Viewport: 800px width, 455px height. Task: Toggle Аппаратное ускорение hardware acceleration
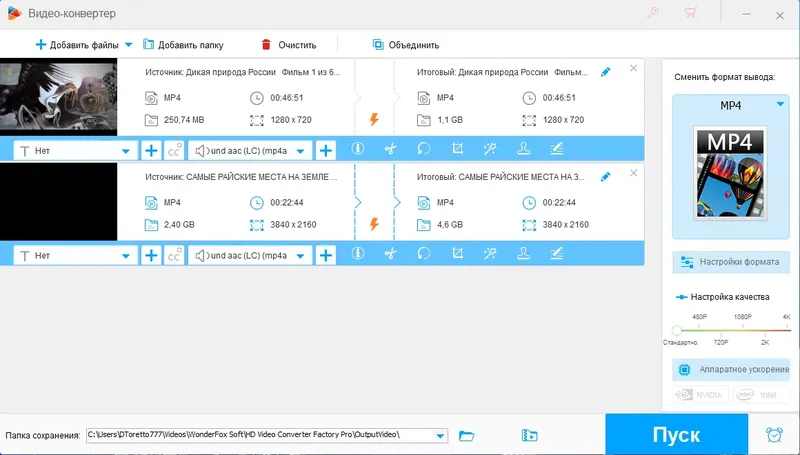731,369
